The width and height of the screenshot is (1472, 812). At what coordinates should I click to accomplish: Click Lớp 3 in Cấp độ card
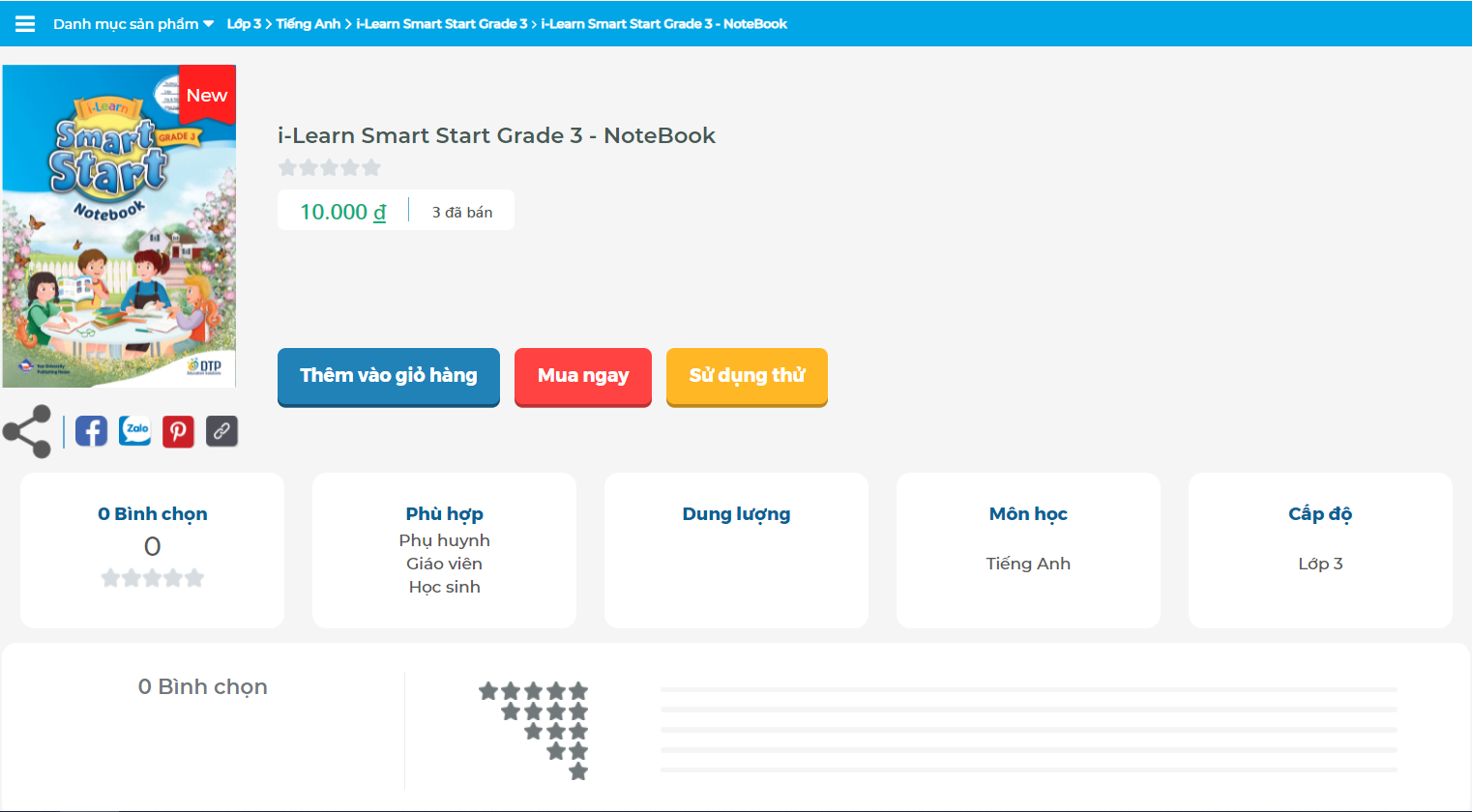tap(1320, 564)
